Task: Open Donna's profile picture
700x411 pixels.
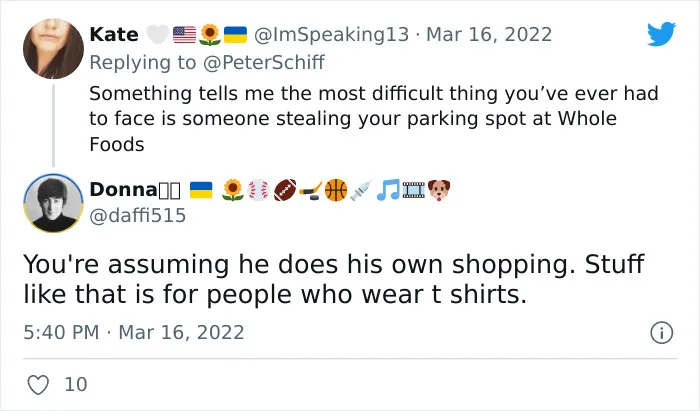Action: (x=53, y=203)
